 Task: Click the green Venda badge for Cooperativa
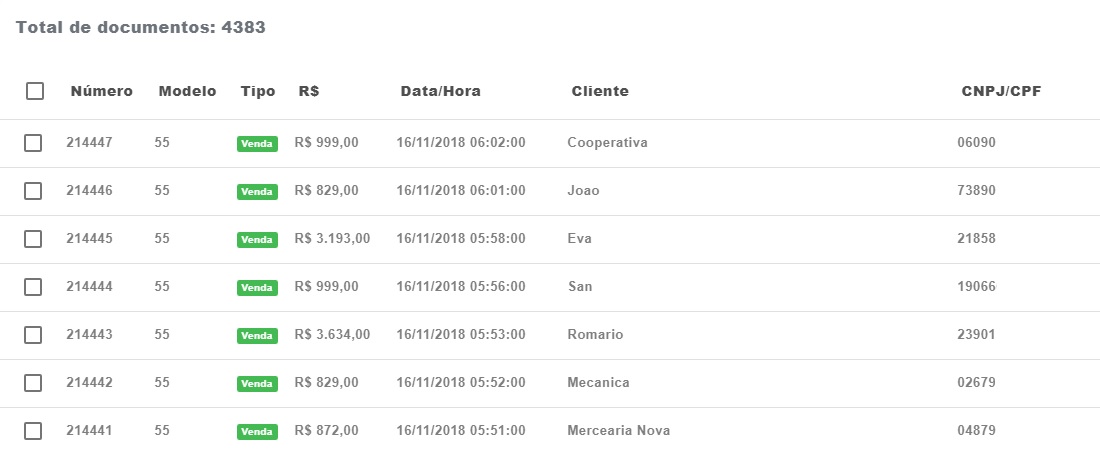click(x=257, y=144)
